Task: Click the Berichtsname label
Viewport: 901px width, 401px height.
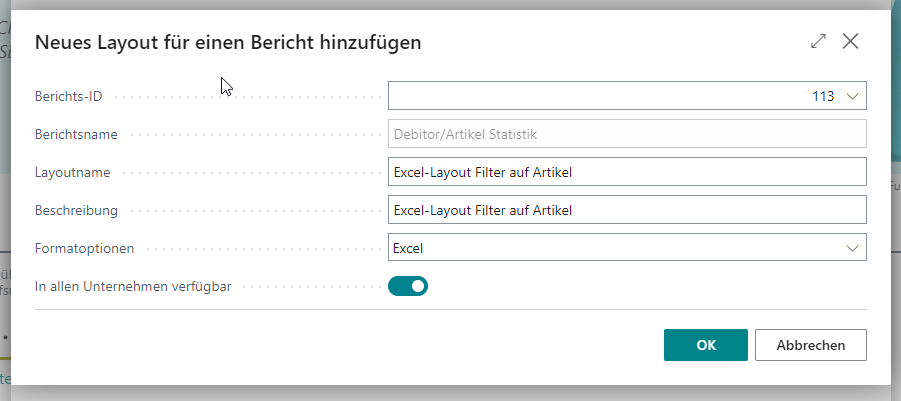Action: [x=76, y=134]
